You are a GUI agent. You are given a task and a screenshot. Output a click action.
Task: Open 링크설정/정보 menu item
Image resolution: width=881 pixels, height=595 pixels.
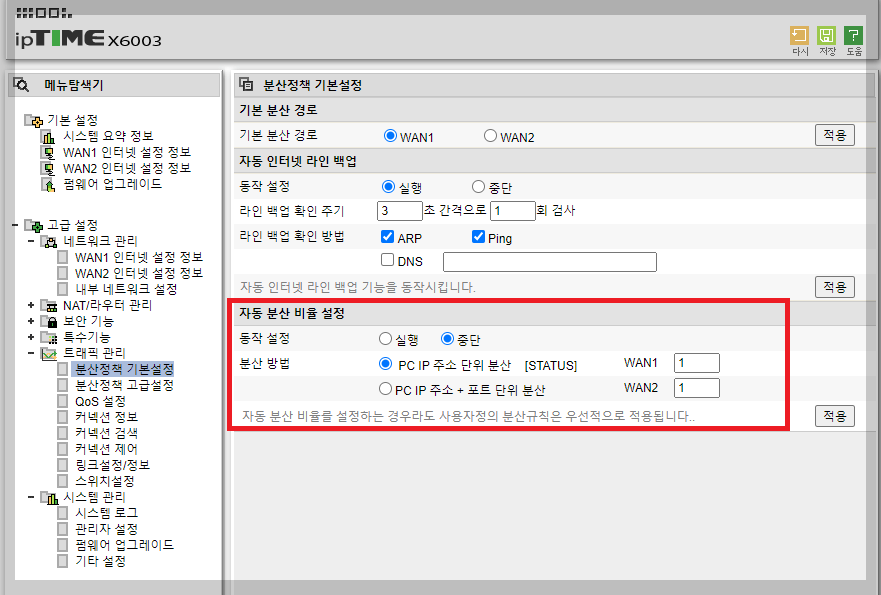pos(112,465)
